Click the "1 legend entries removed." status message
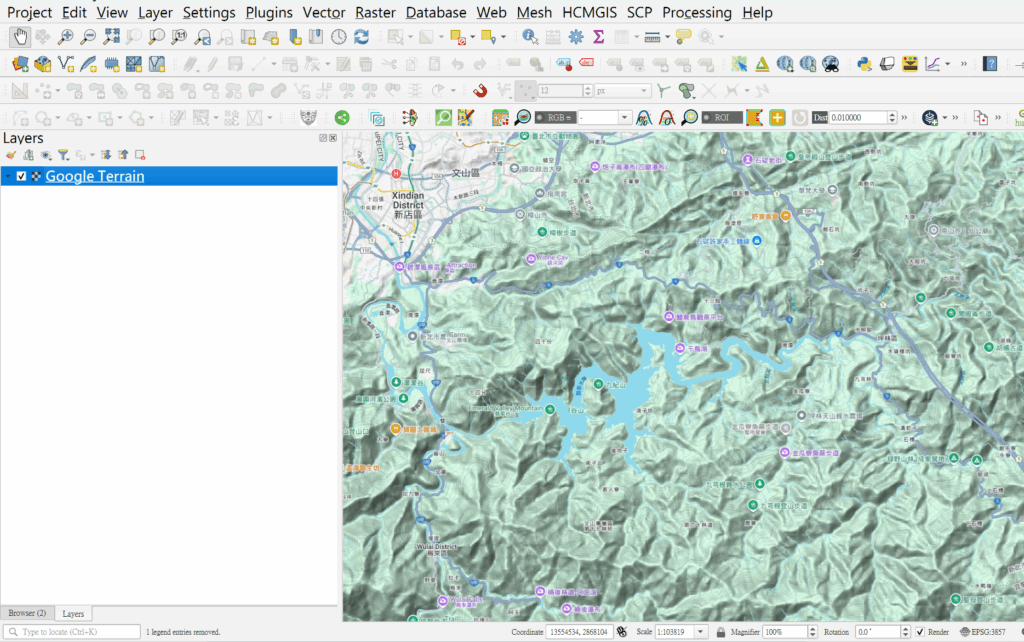1024x642 pixels. click(x=183, y=632)
